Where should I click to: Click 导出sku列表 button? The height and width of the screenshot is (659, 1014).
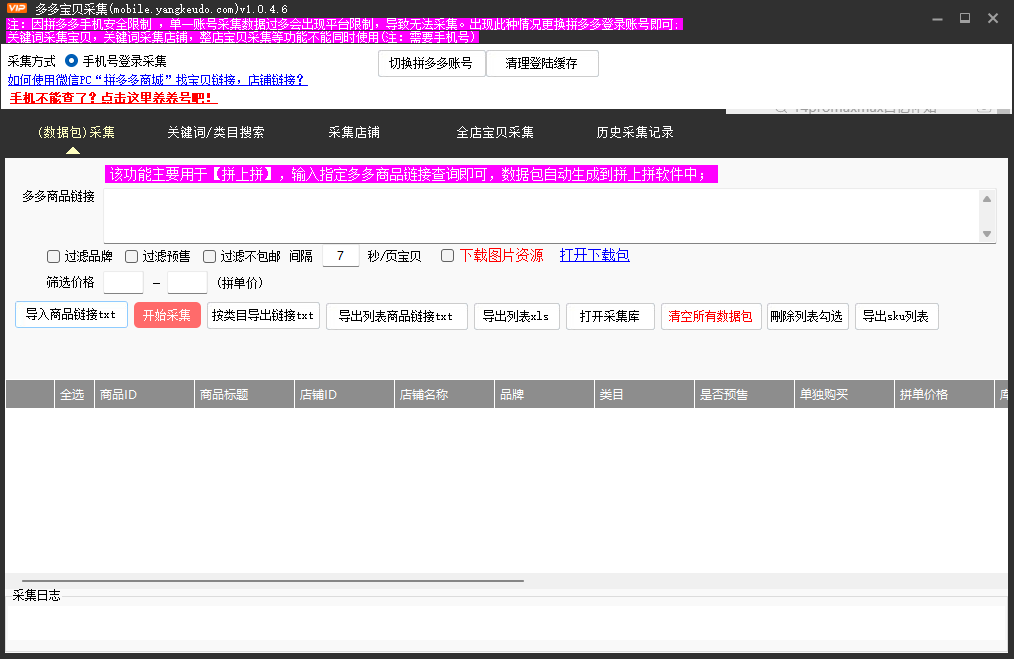click(x=896, y=316)
